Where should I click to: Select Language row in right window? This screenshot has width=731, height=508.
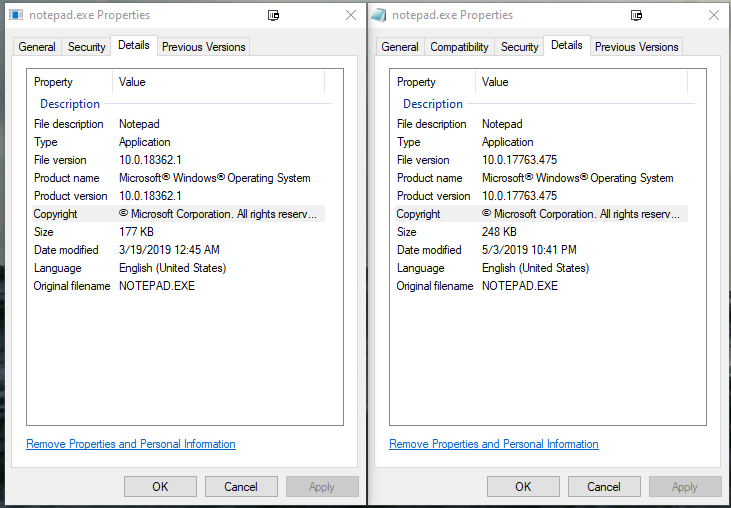click(541, 268)
